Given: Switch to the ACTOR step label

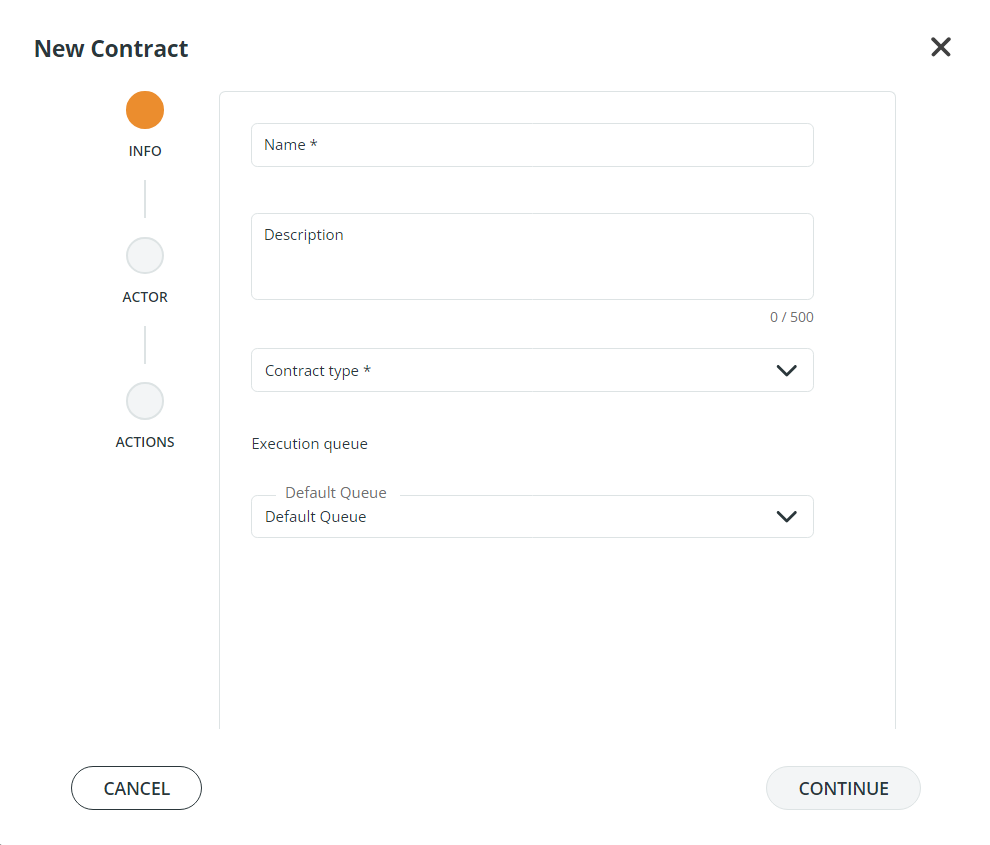Looking at the screenshot, I should click(x=145, y=297).
